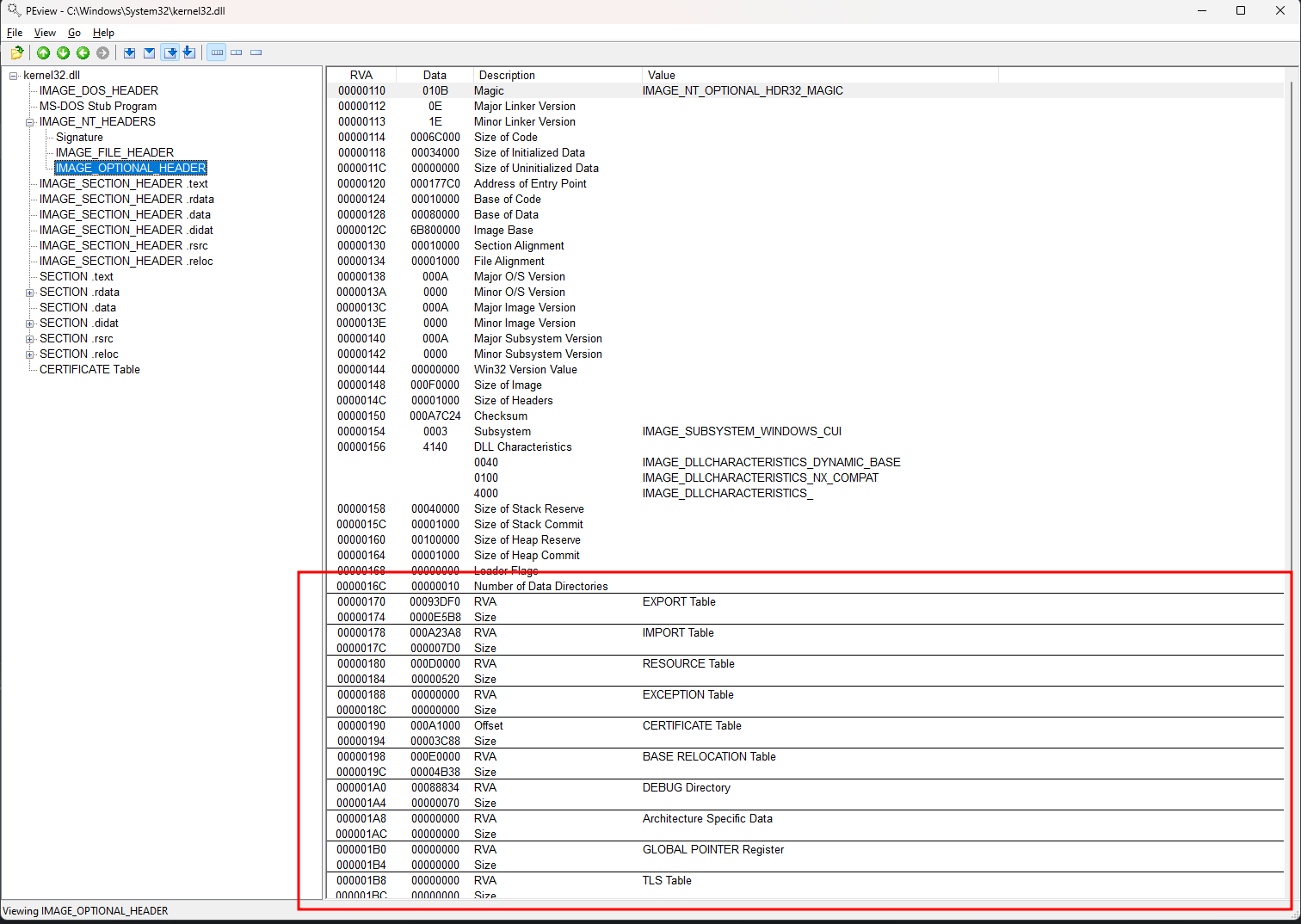
Task: Open the Go menu
Action: click(74, 33)
